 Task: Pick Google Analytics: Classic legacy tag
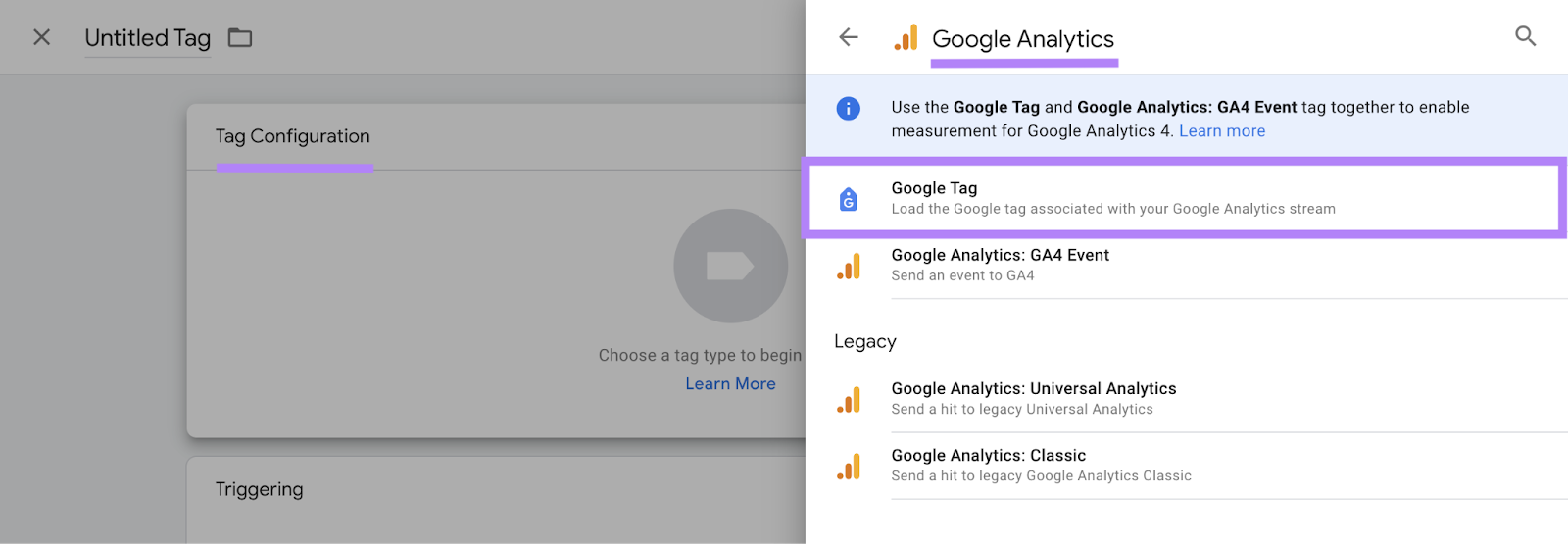(988, 465)
